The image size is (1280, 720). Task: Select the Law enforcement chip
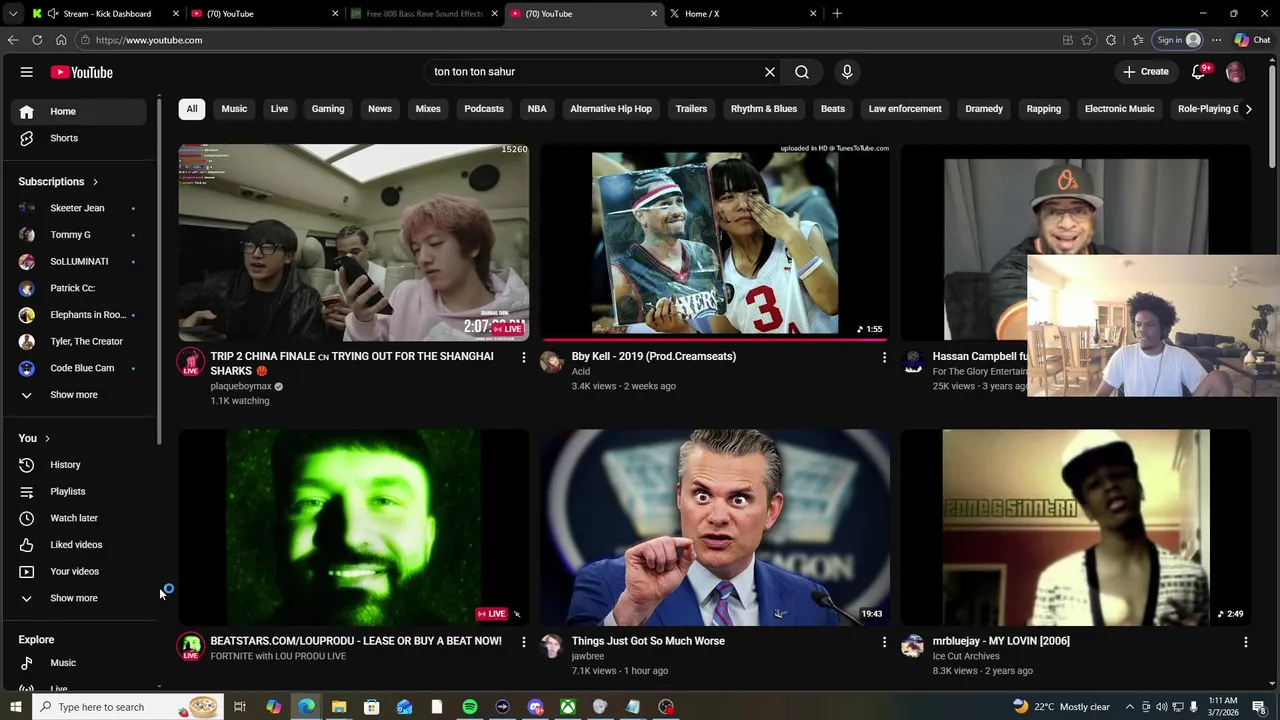tap(905, 109)
